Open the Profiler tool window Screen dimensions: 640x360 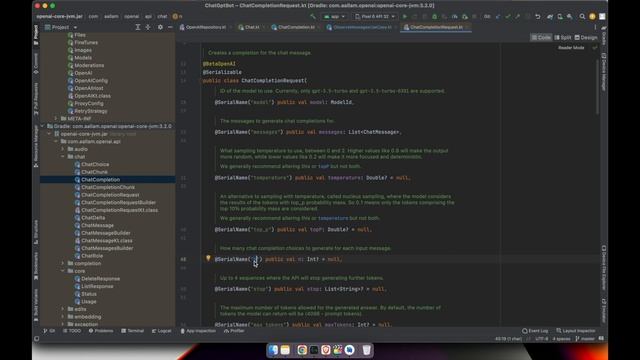234,331
